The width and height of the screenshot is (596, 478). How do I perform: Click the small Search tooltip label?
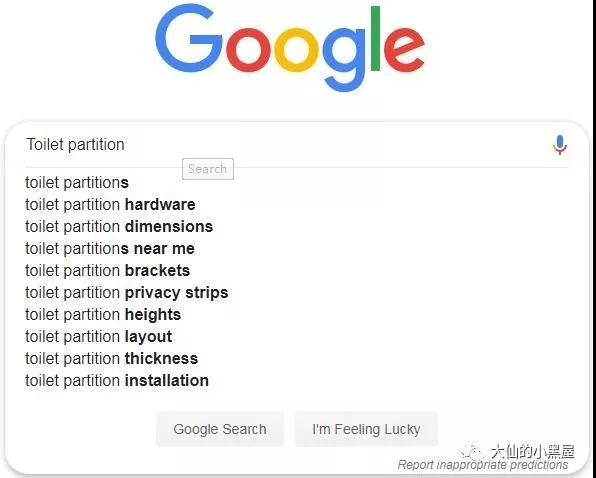(208, 169)
